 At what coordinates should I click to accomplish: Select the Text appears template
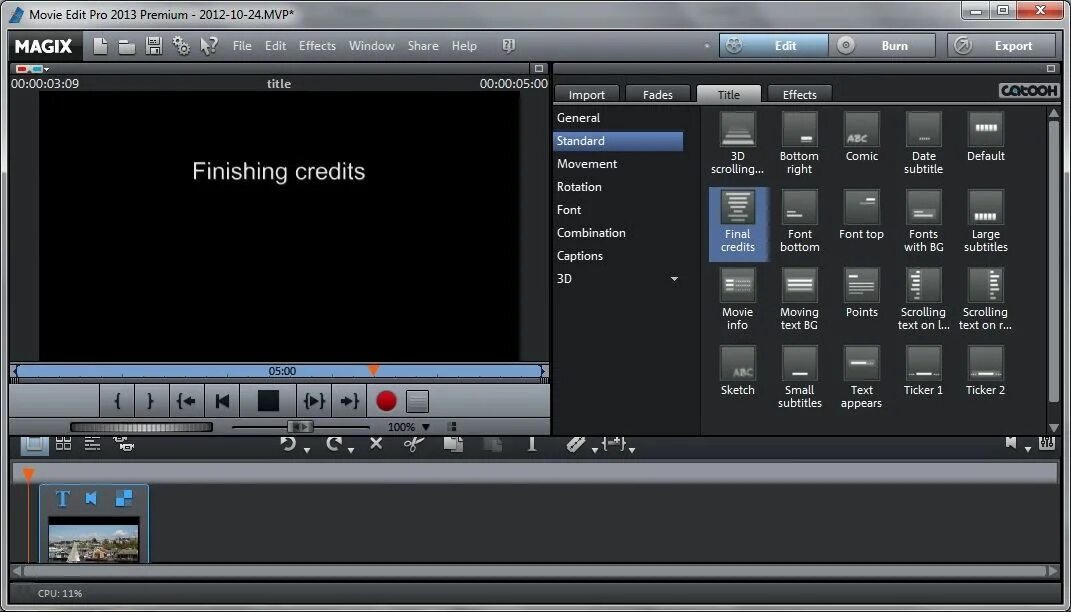[x=861, y=377]
